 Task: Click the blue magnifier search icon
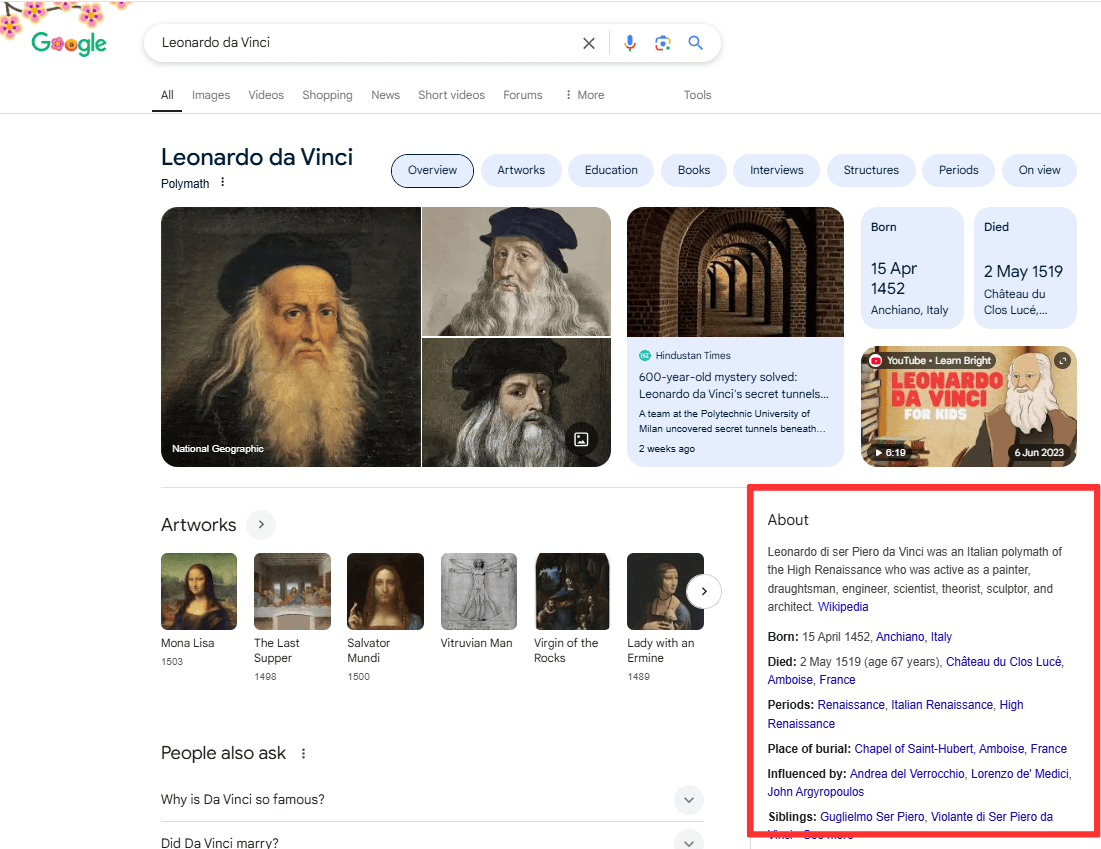(x=695, y=43)
